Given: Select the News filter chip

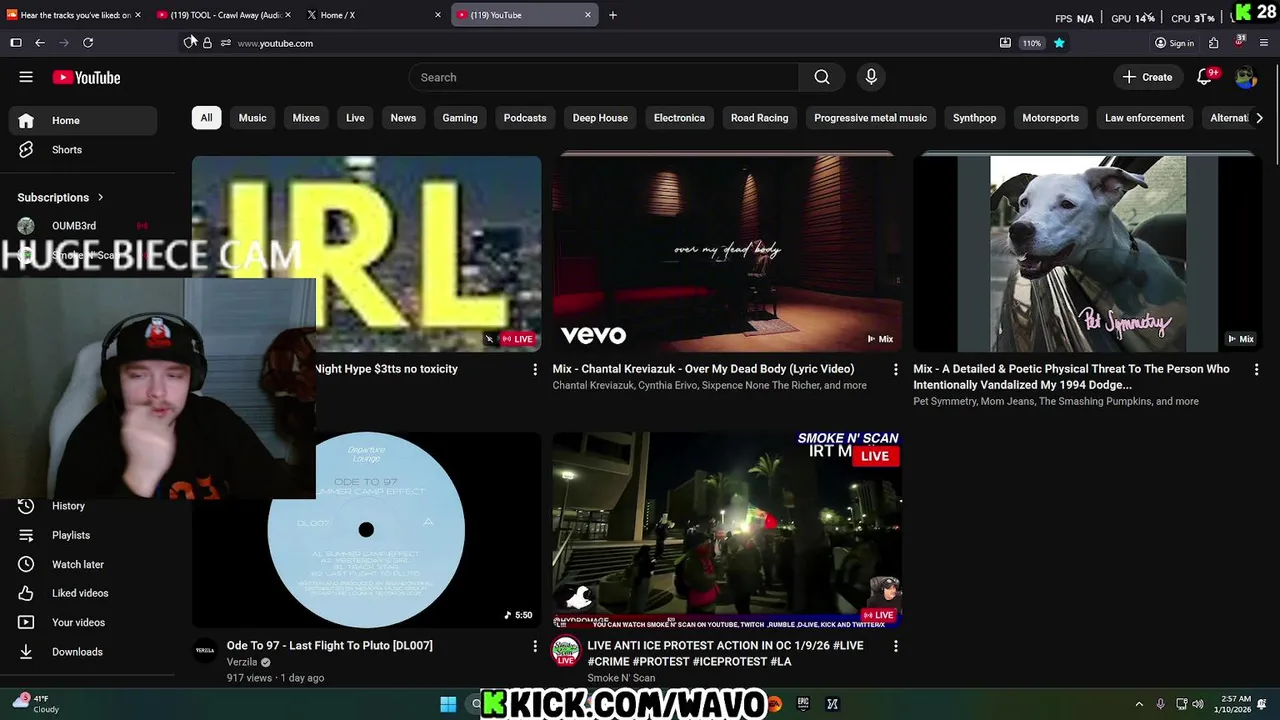Looking at the screenshot, I should [403, 118].
